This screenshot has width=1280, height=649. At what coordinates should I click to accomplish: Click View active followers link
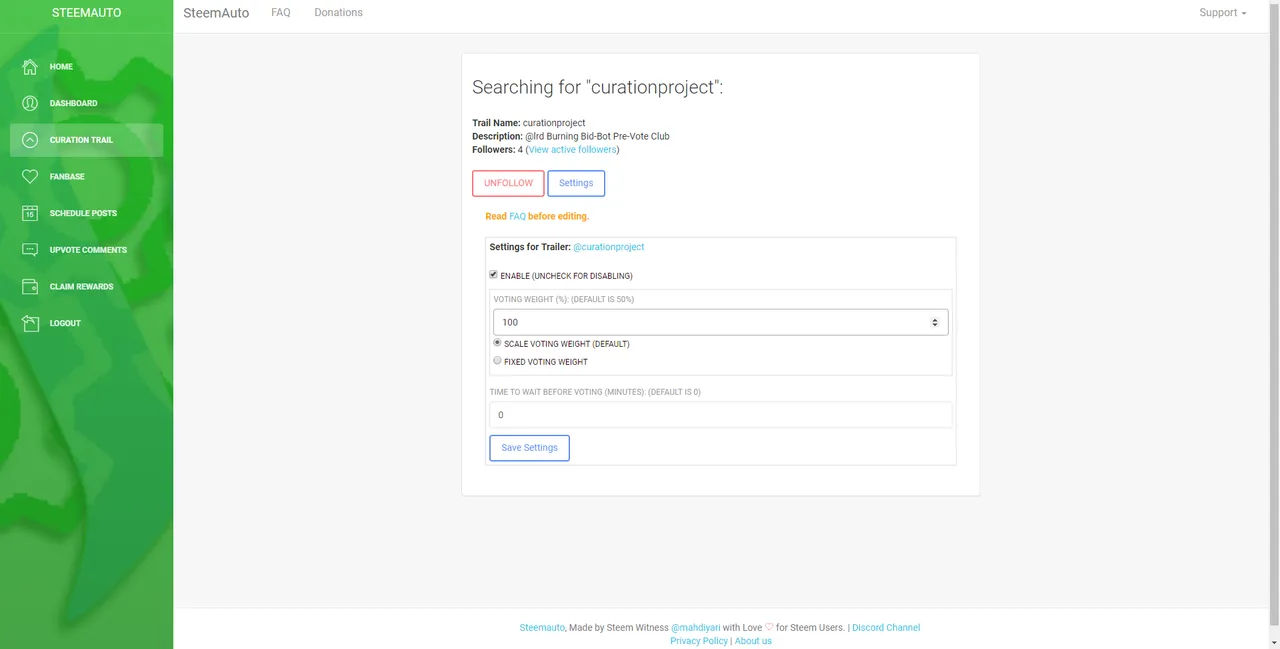(573, 150)
